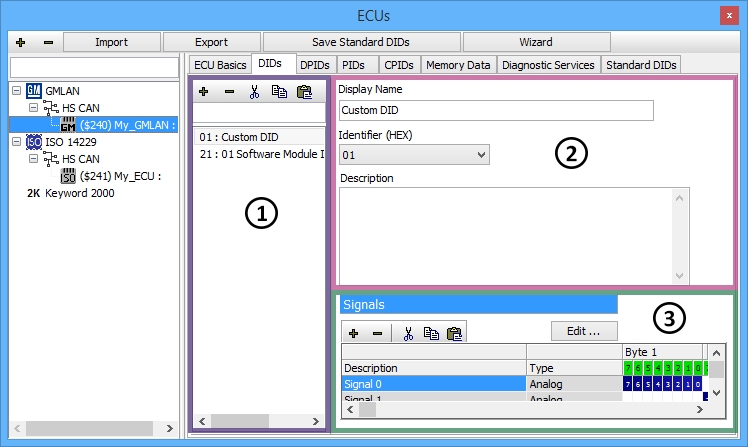Click the Import button
This screenshot has width=748, height=447.
coord(111,42)
